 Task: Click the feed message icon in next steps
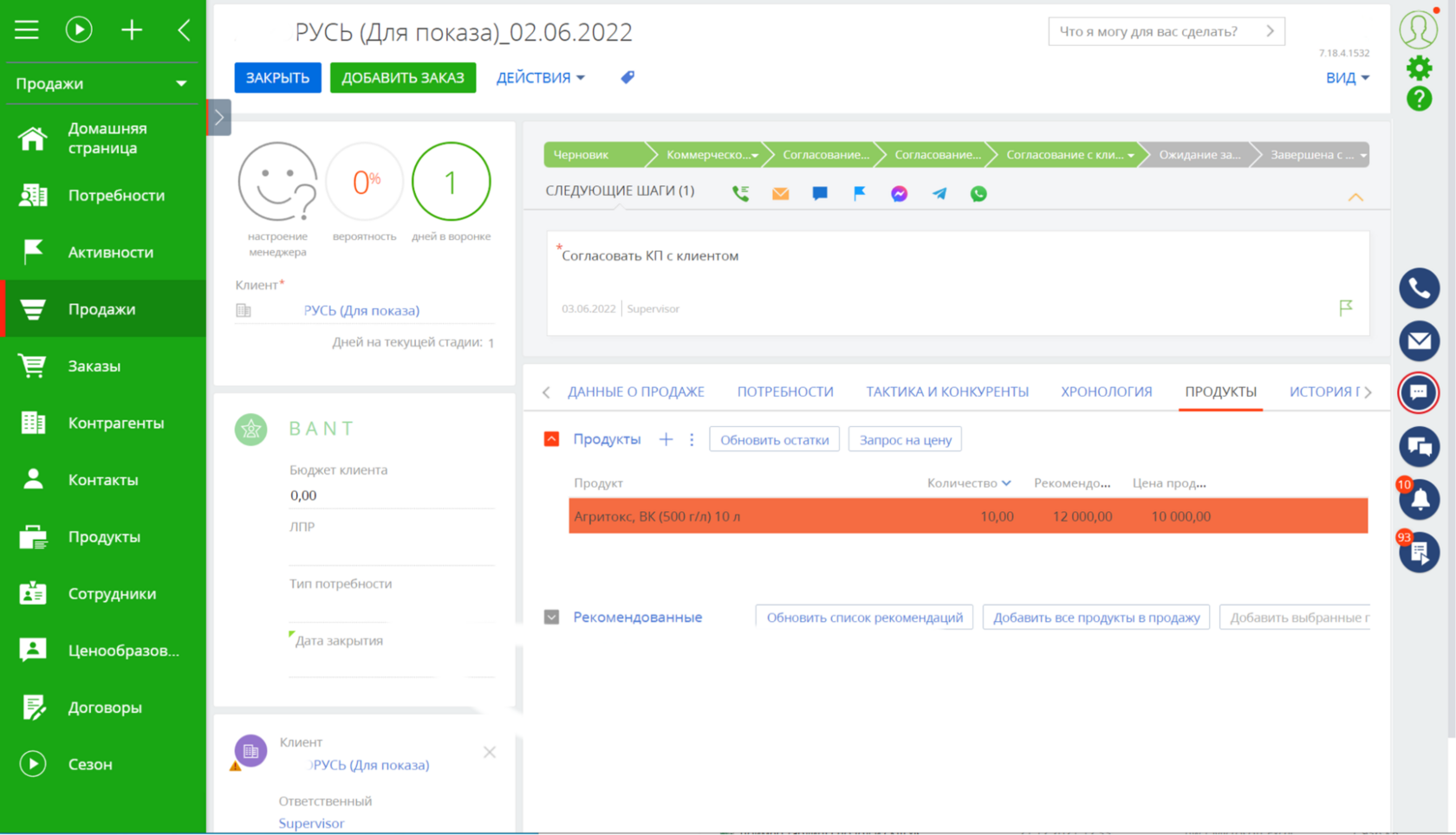coord(820,193)
